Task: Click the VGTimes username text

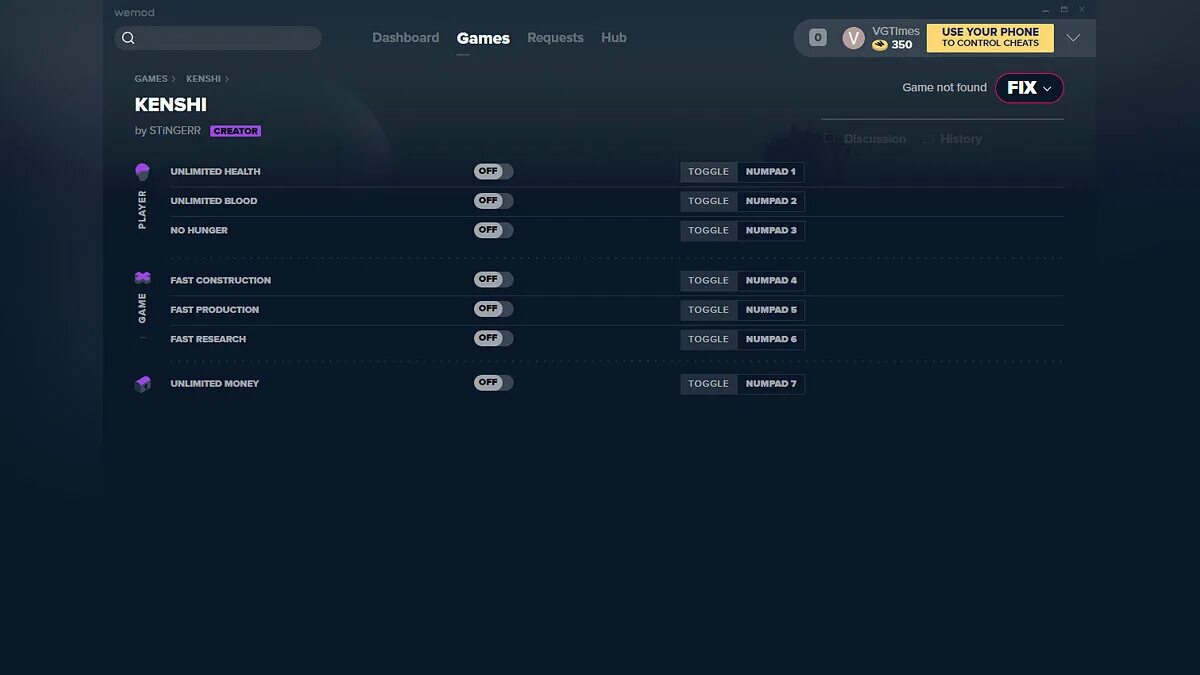Action: pos(896,31)
